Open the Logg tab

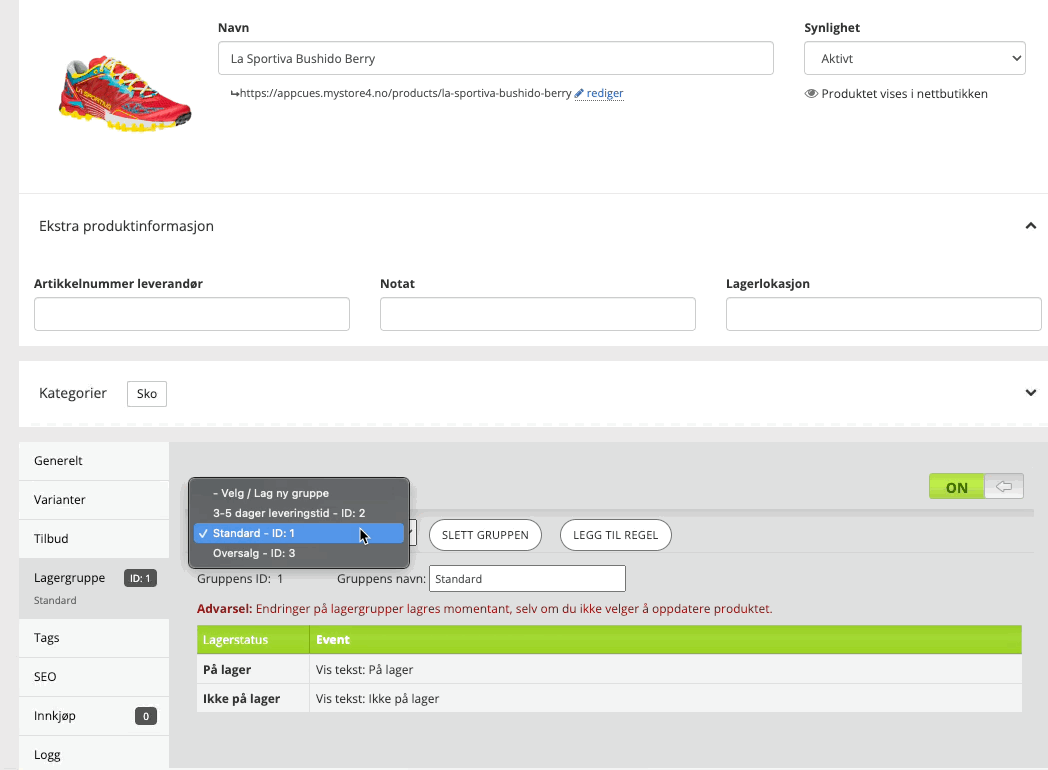point(94,755)
